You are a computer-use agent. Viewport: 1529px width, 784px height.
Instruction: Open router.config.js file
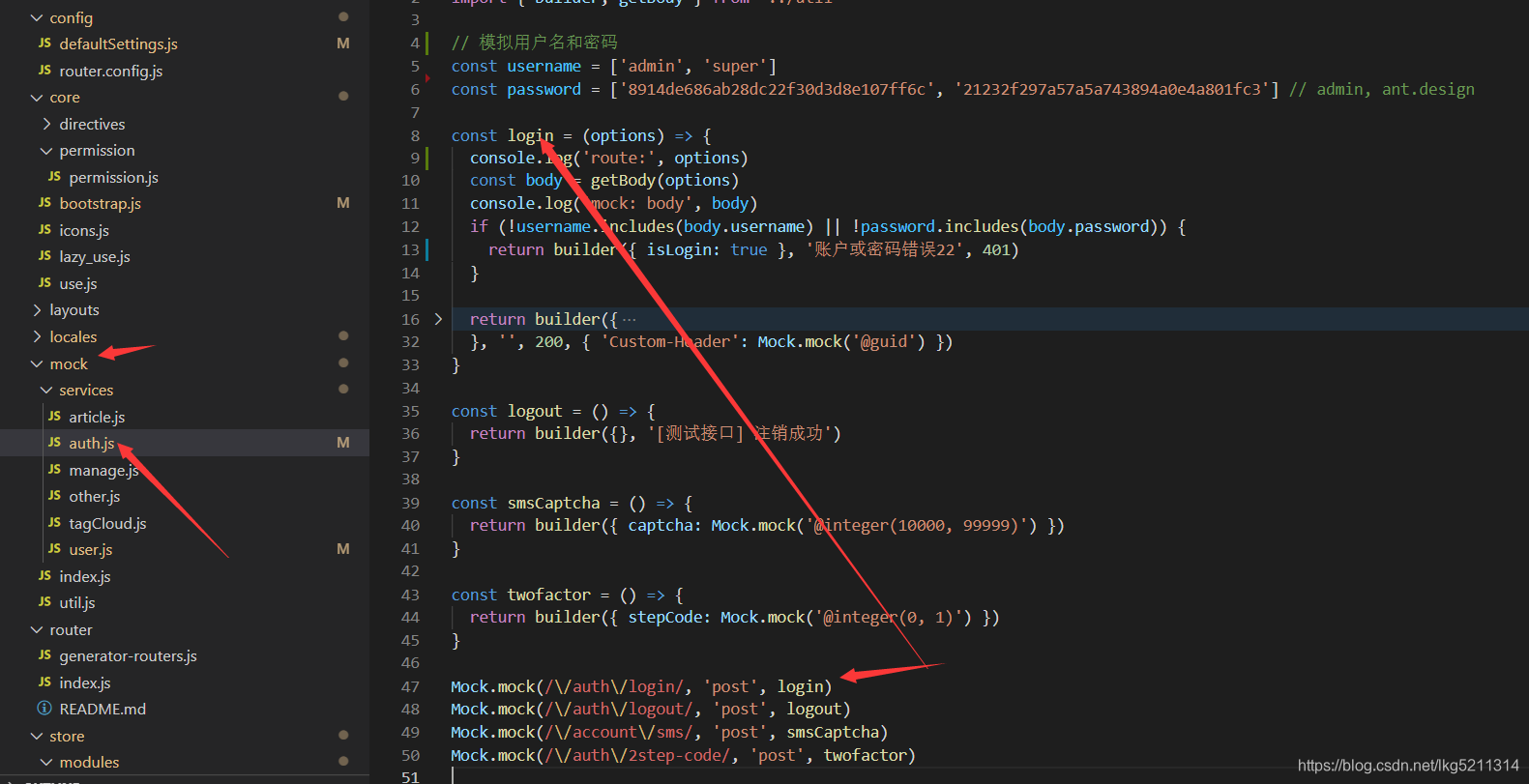110,71
